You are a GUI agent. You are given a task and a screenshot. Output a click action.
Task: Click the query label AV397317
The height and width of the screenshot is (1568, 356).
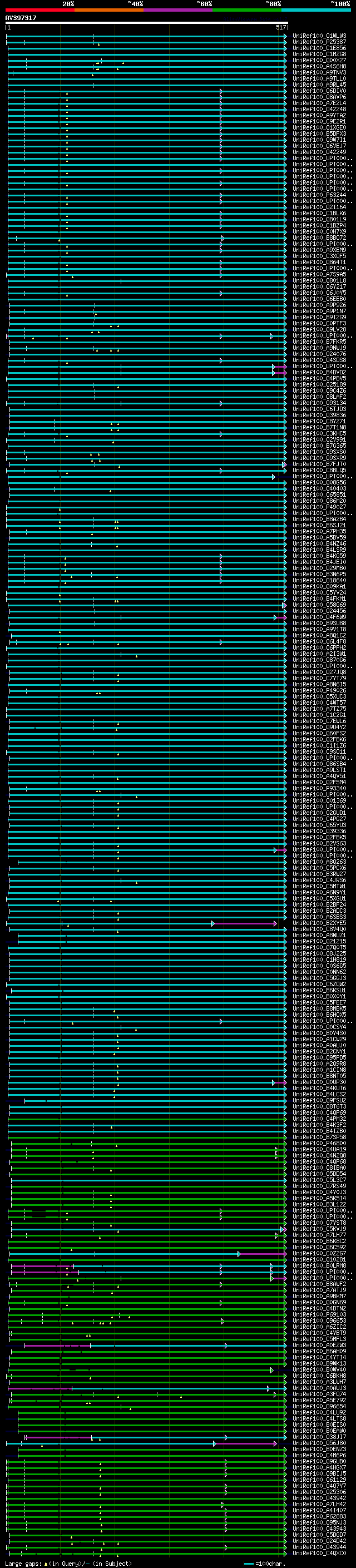(21, 18)
